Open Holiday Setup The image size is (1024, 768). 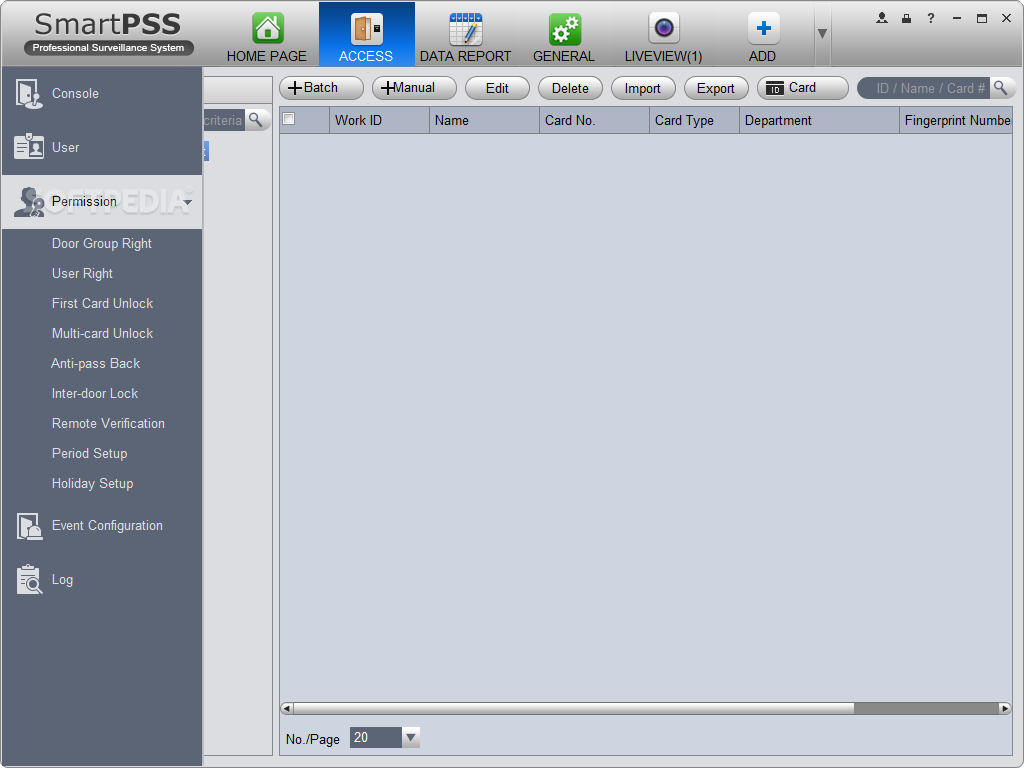click(x=93, y=484)
